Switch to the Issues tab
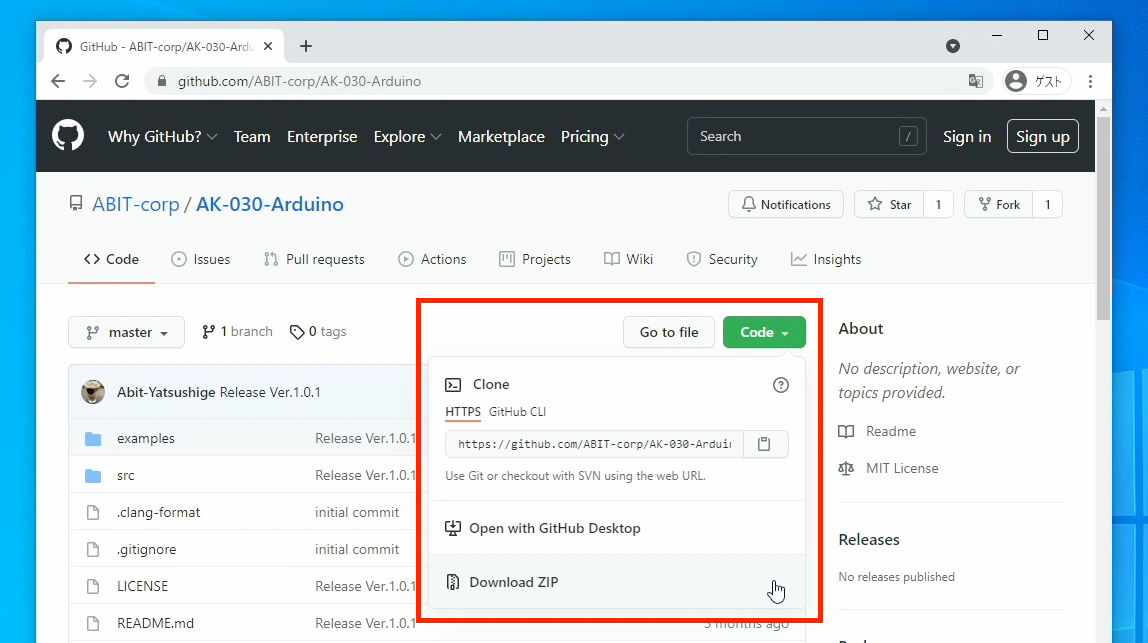1148x643 pixels. pyautogui.click(x=201, y=259)
